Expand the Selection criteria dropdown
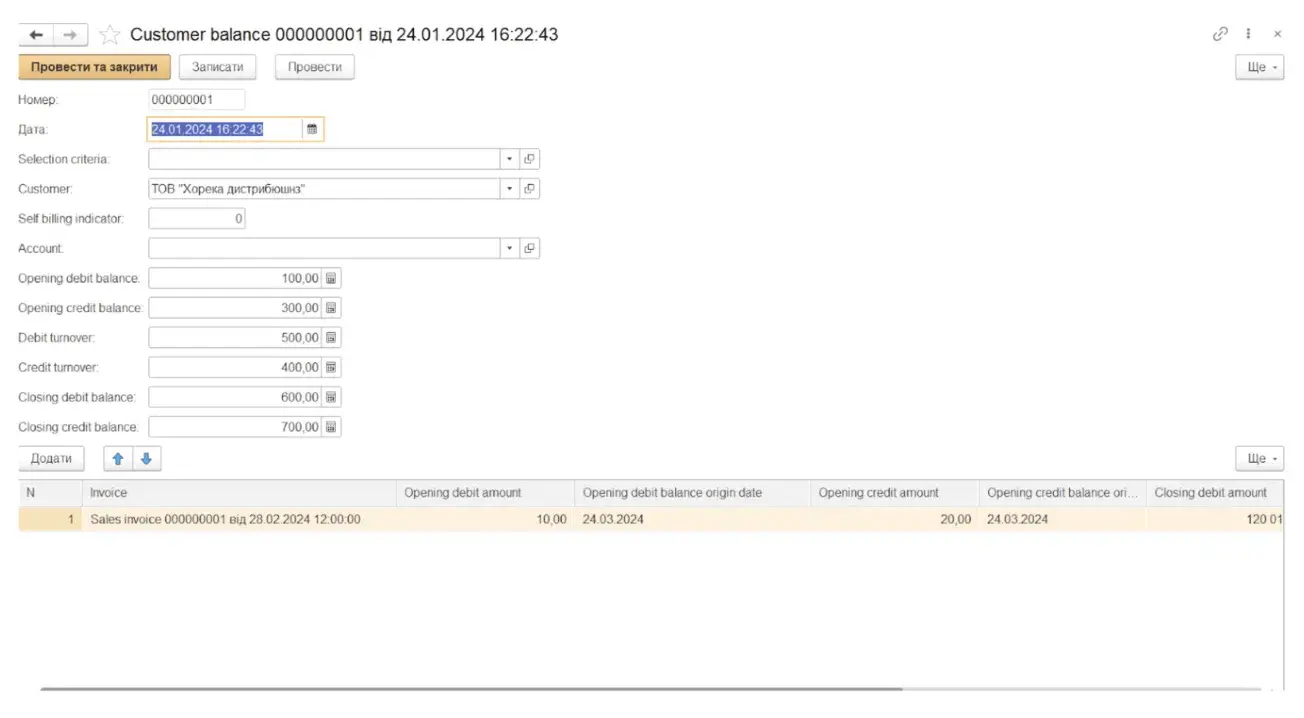The width and height of the screenshot is (1304, 718). coord(509,159)
